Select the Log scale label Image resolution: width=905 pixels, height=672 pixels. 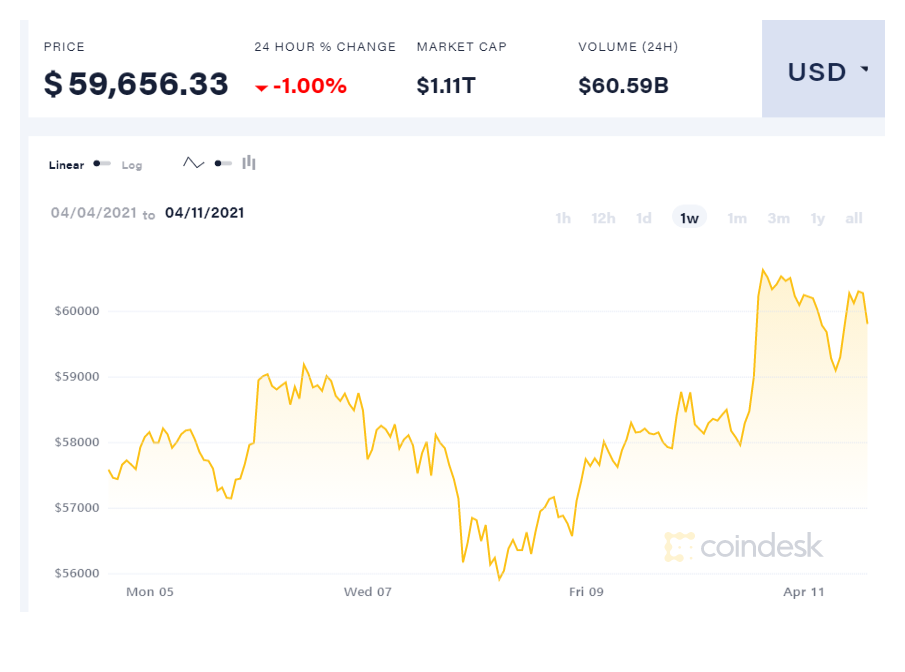(132, 165)
